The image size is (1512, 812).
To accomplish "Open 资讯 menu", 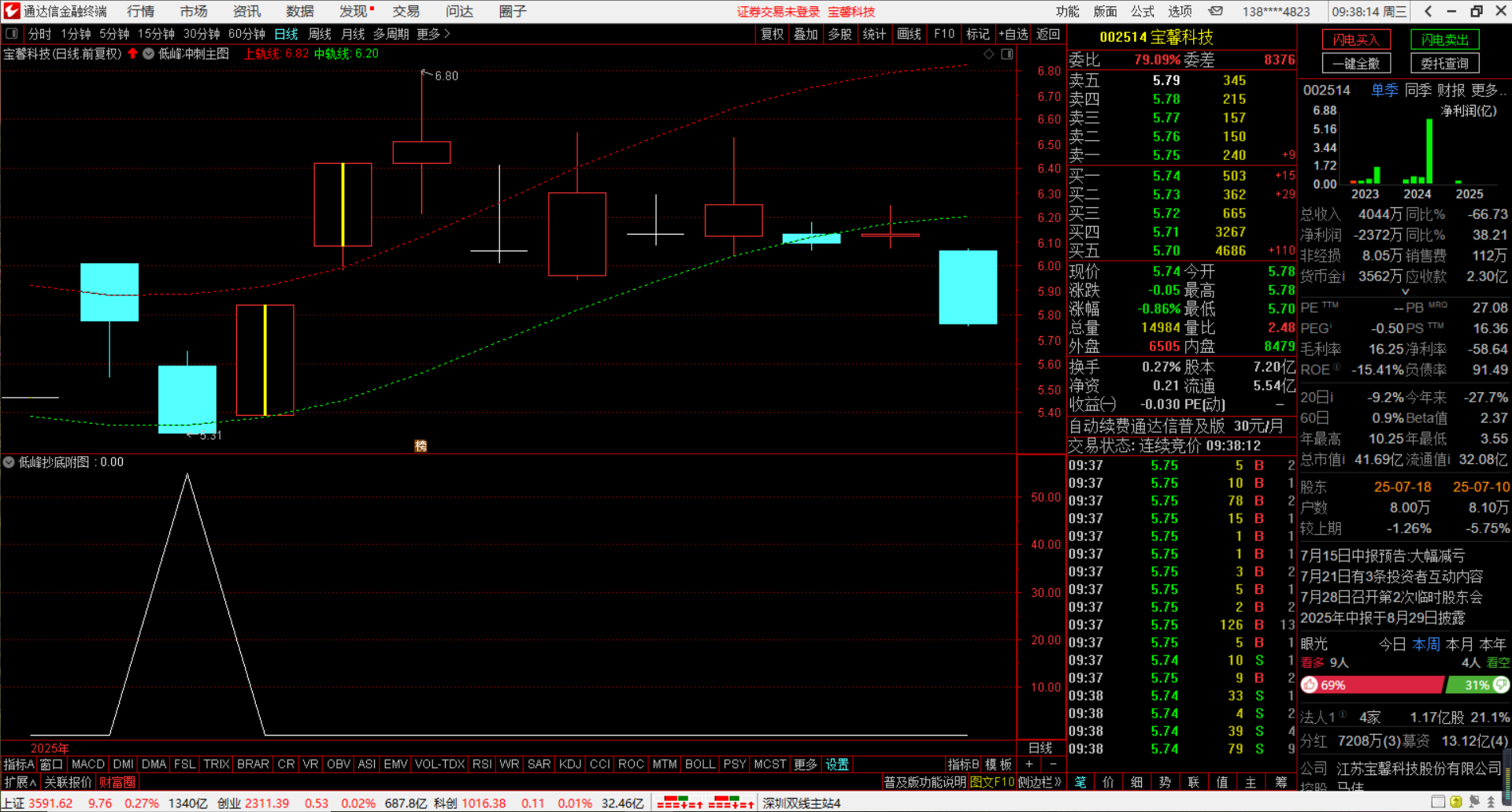I will coord(246,11).
